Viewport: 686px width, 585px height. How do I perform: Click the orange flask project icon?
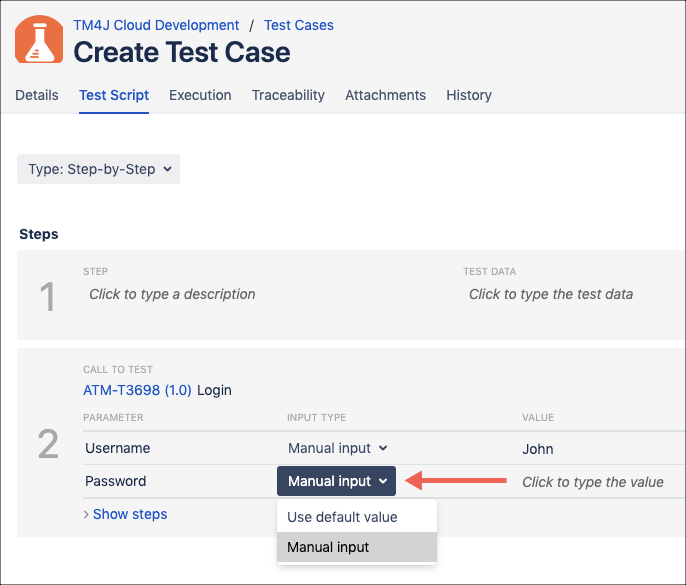[38, 40]
